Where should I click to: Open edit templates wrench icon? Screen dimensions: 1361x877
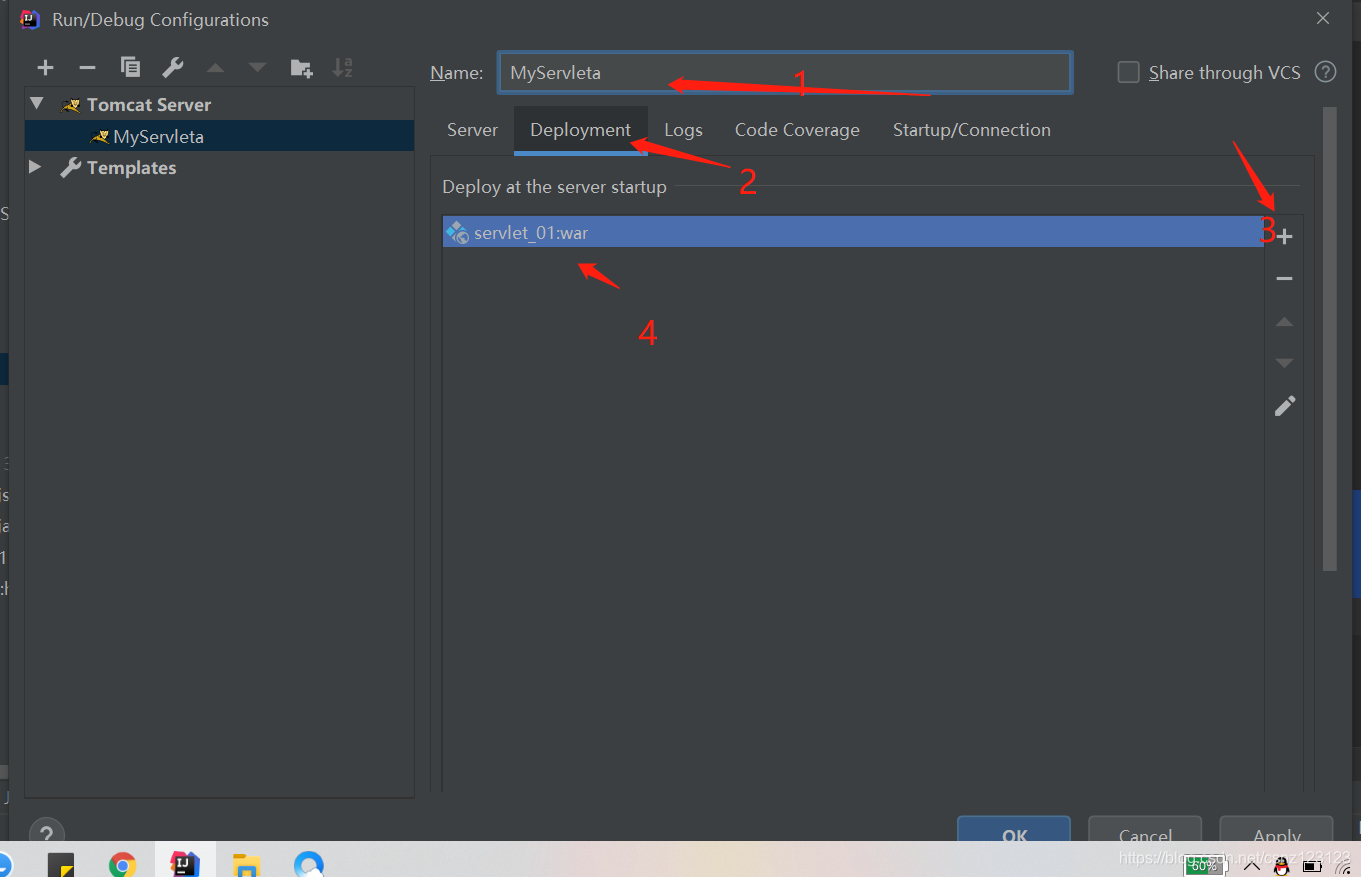click(173, 68)
